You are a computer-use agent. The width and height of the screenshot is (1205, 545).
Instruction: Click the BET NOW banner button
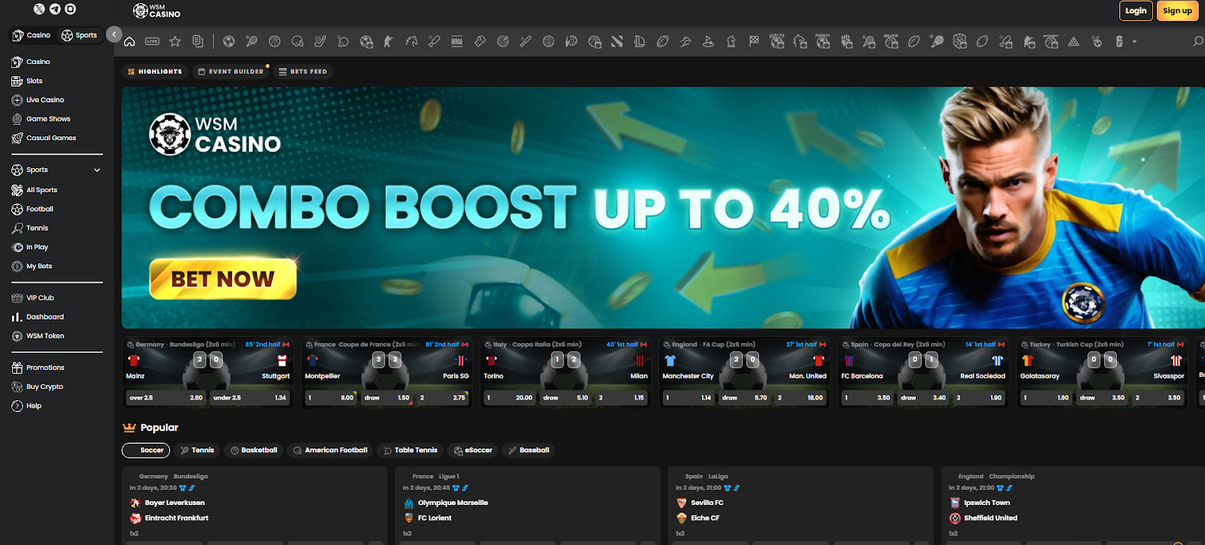[223, 279]
